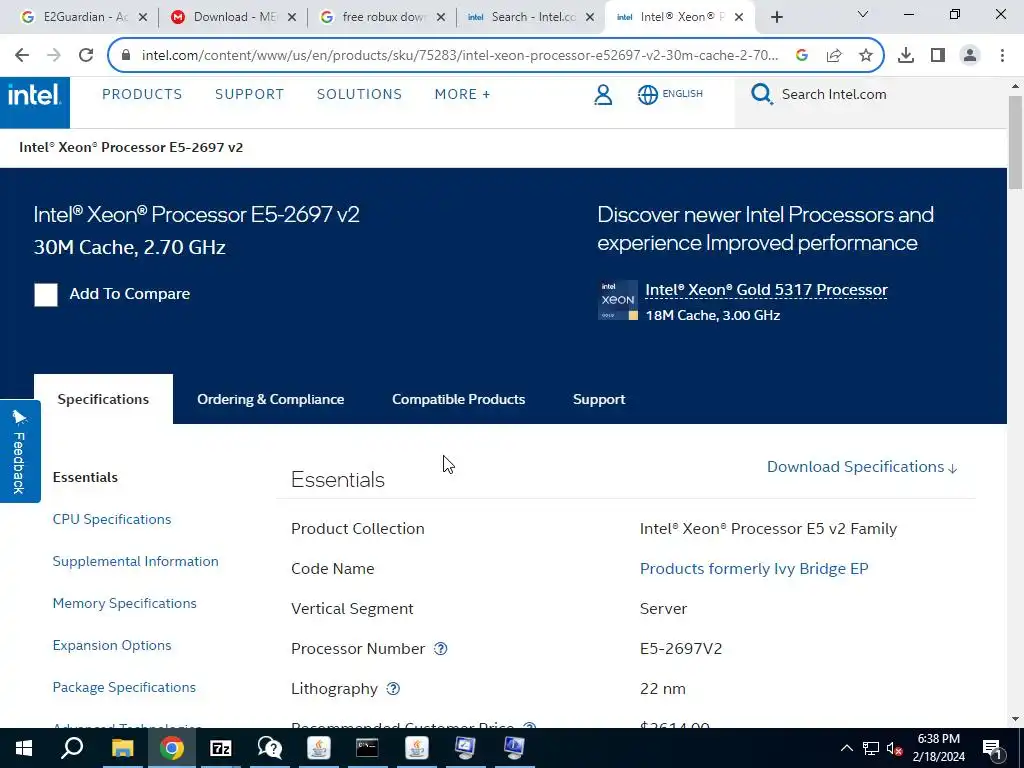
Task: Share this page via share icon
Action: tap(834, 56)
